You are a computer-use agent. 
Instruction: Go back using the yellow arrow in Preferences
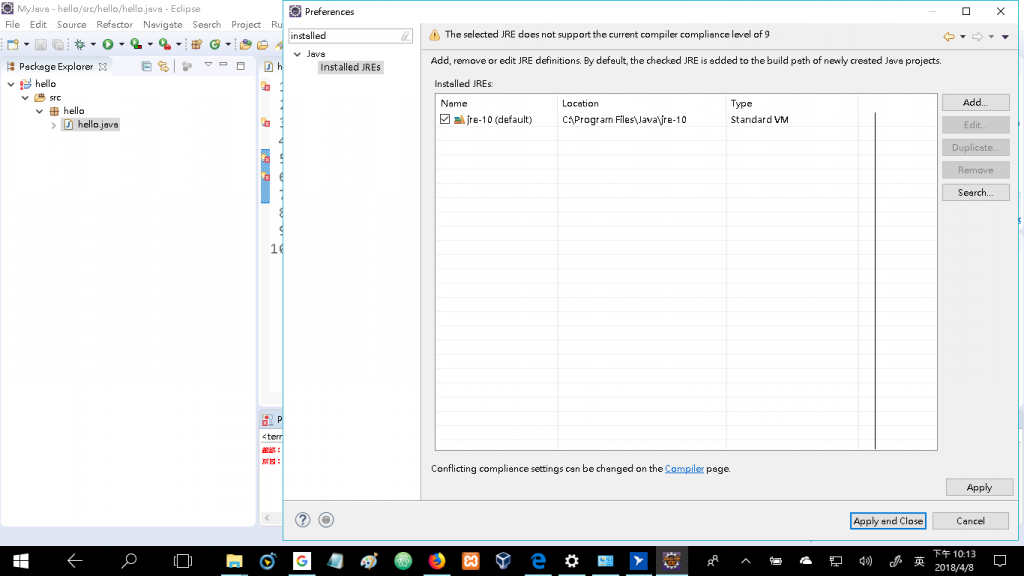click(949, 37)
